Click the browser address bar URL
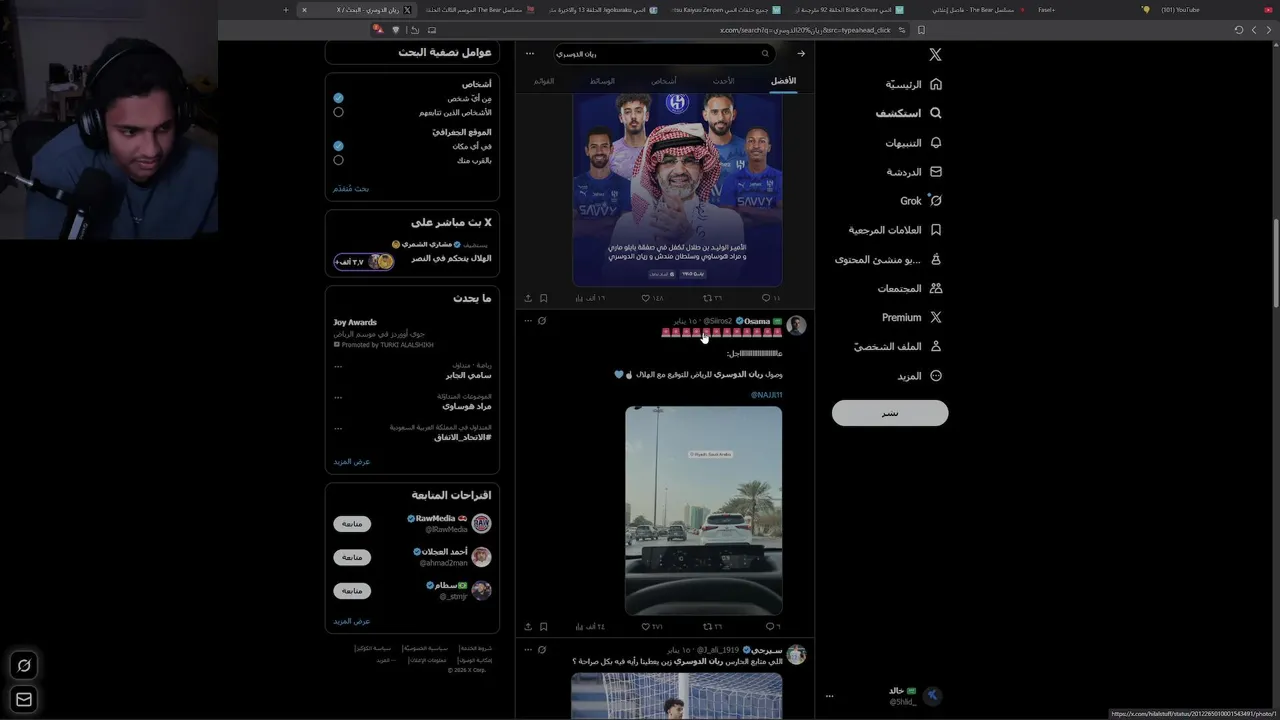 pos(805,30)
